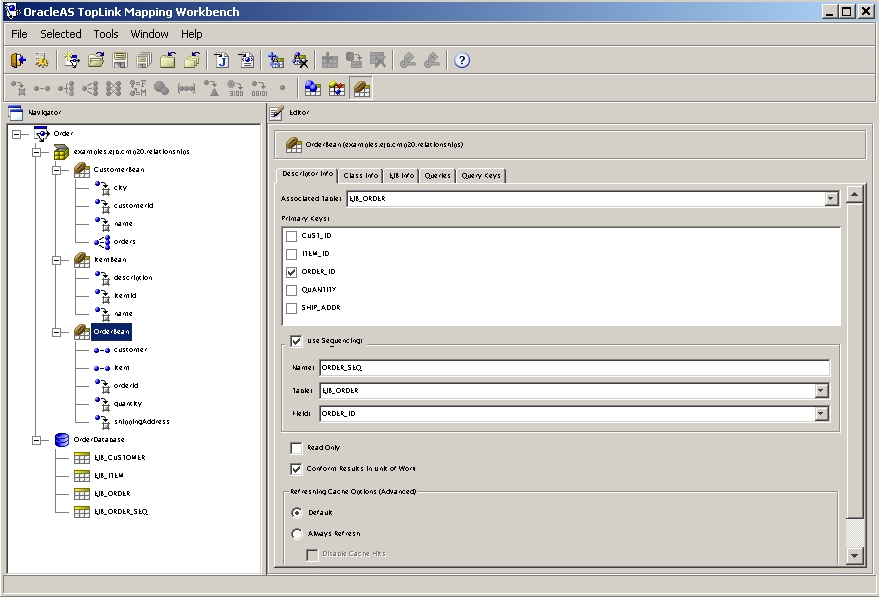Image resolution: width=879 pixels, height=597 pixels.
Task: Check the QUANTITY primary key box
Action: point(292,290)
